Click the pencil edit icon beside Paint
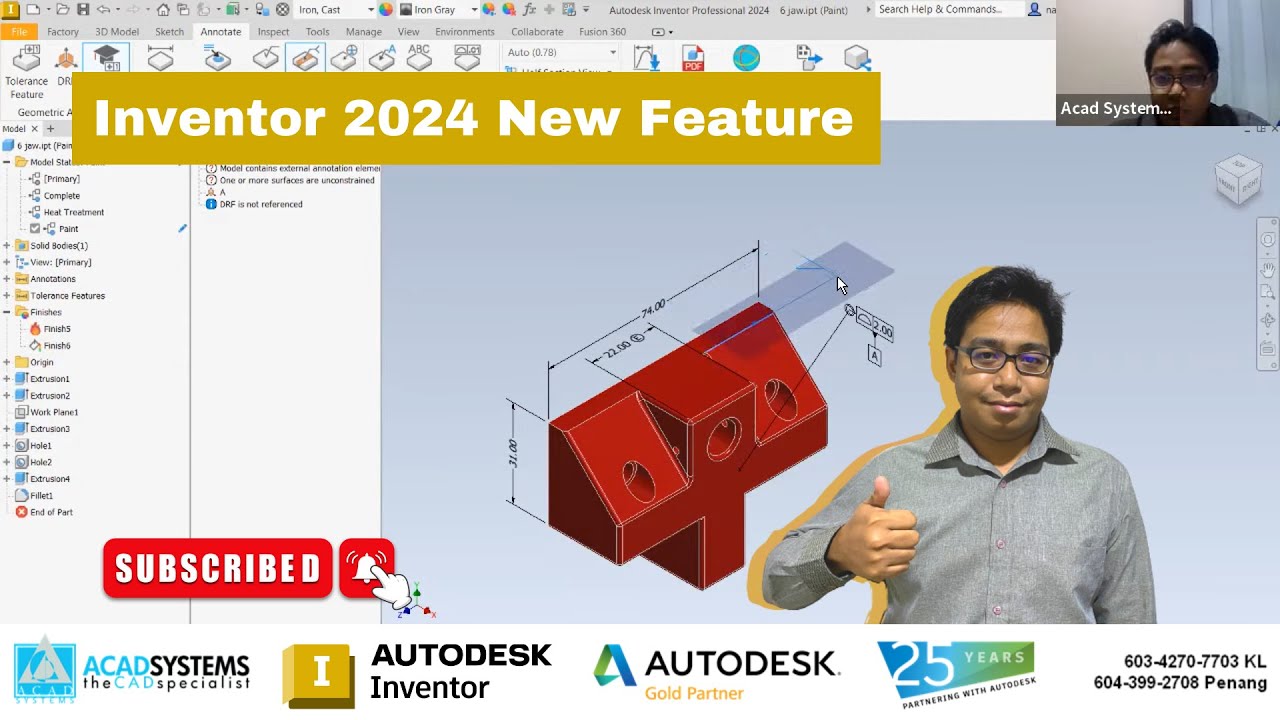 pos(182,228)
